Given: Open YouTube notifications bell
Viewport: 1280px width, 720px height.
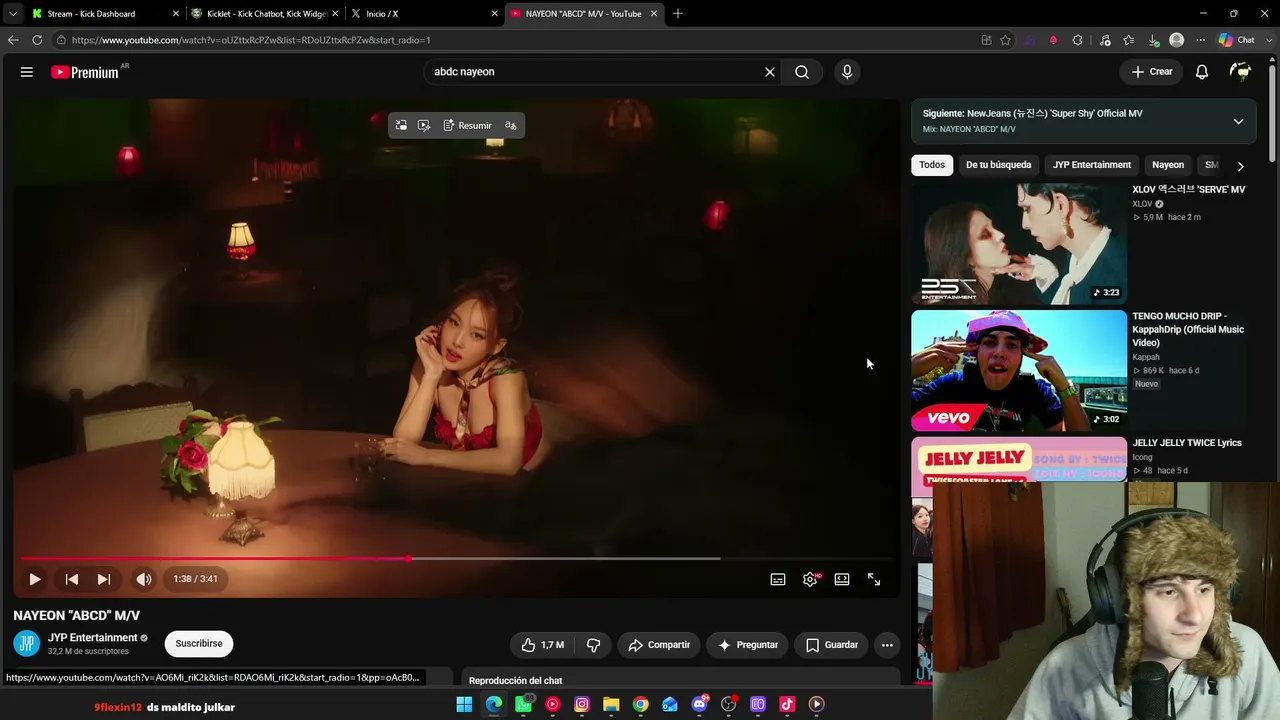Looking at the screenshot, I should pyautogui.click(x=1202, y=72).
